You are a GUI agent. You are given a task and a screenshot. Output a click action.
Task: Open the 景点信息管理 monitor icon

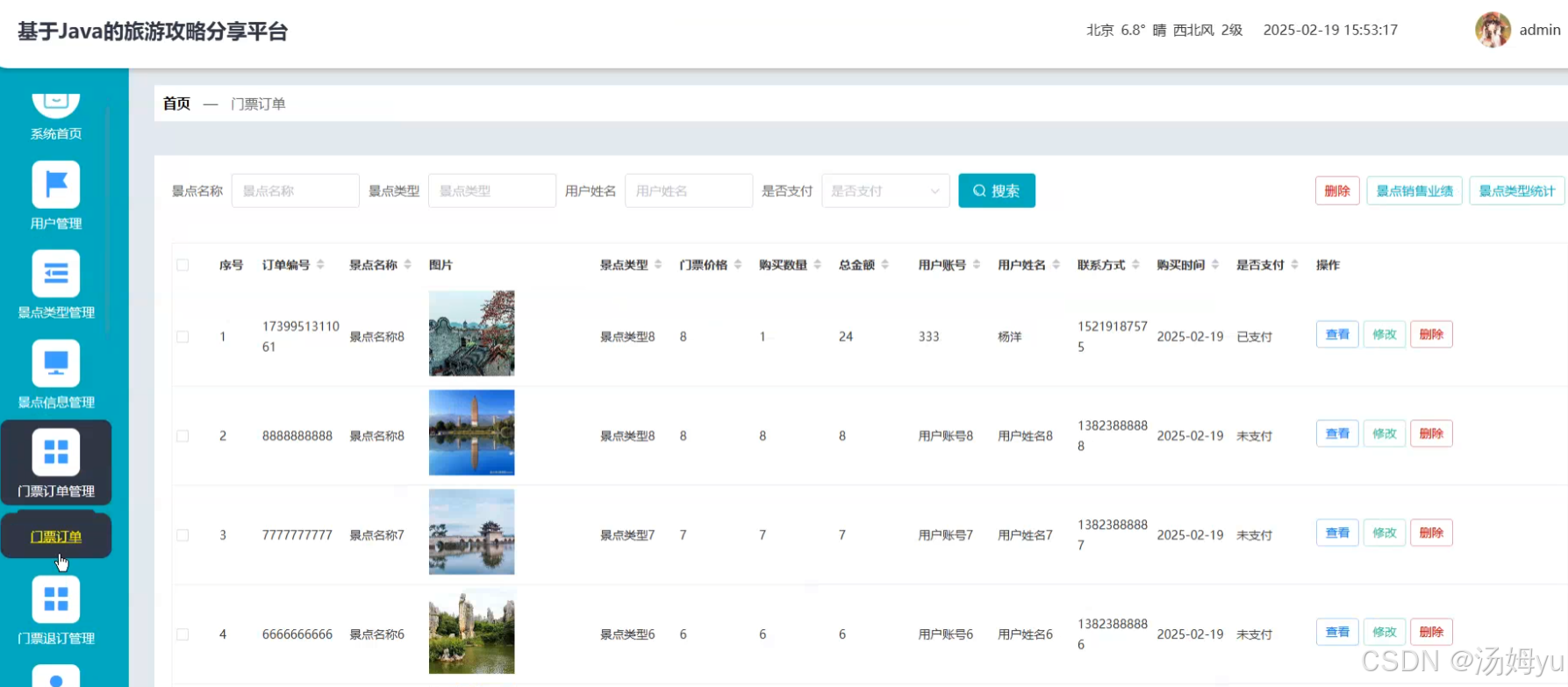[56, 363]
